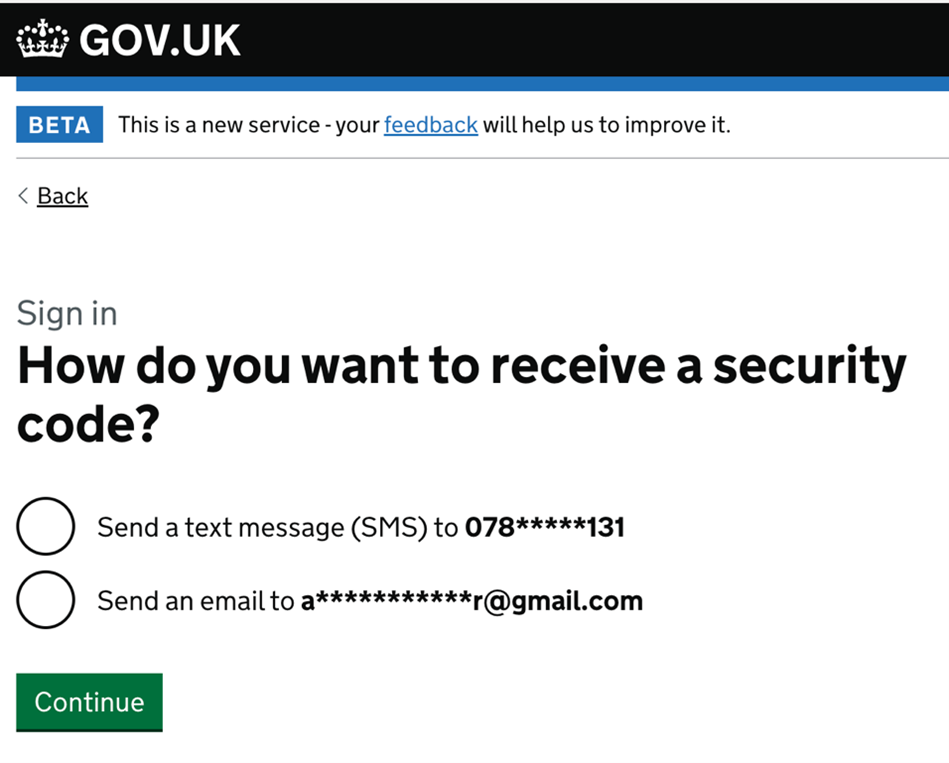Click the GOV.UK header text
949x763 pixels.
160,41
